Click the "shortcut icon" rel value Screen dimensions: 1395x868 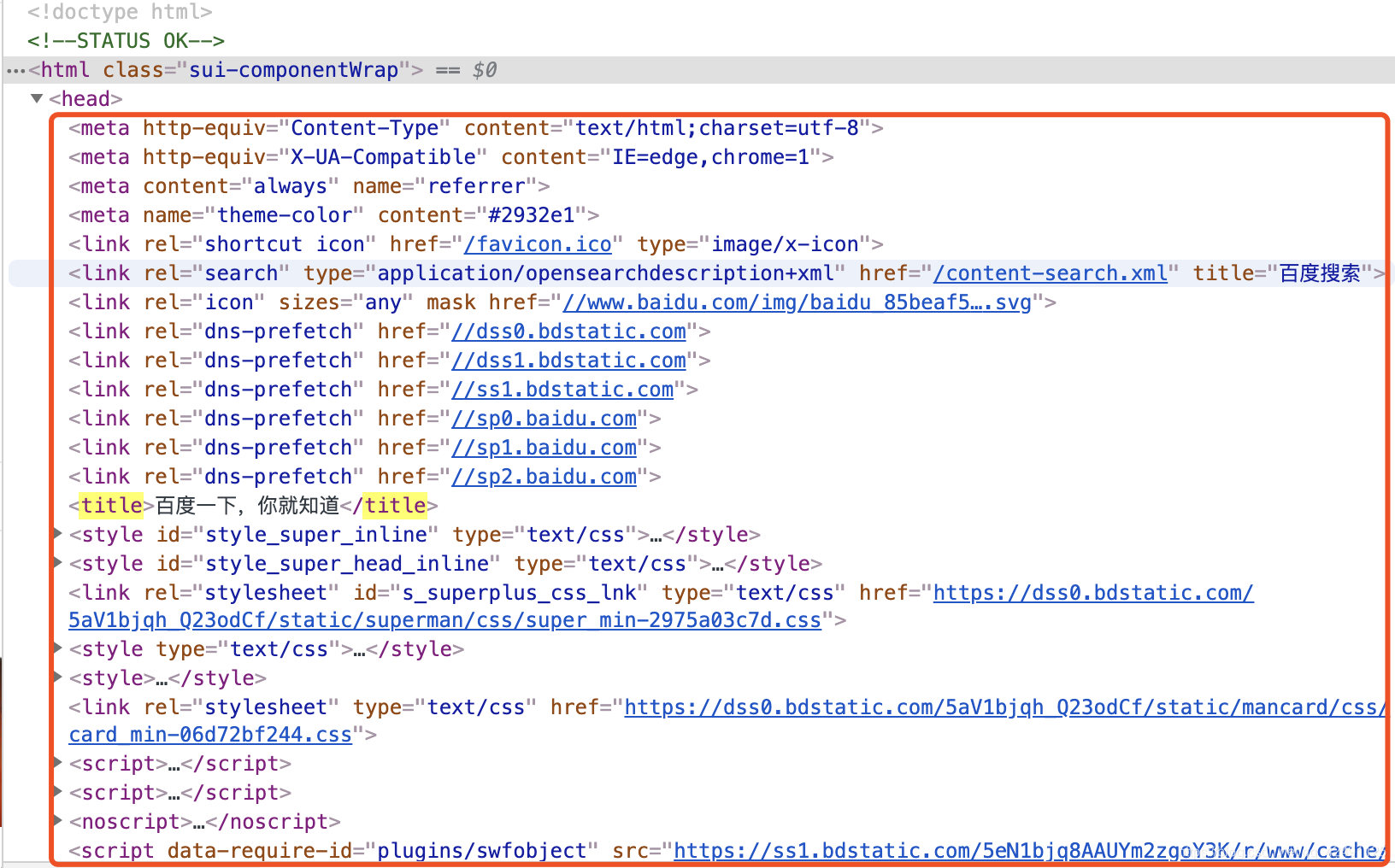[285, 244]
